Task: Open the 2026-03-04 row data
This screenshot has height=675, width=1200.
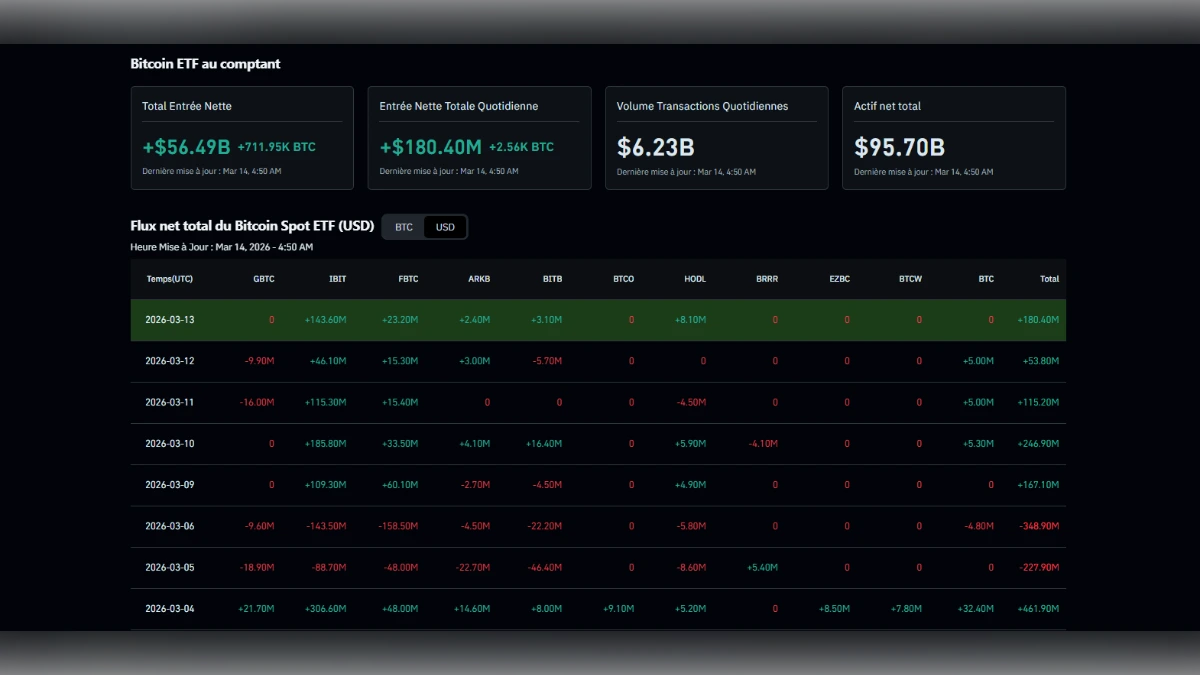Action: click(169, 608)
